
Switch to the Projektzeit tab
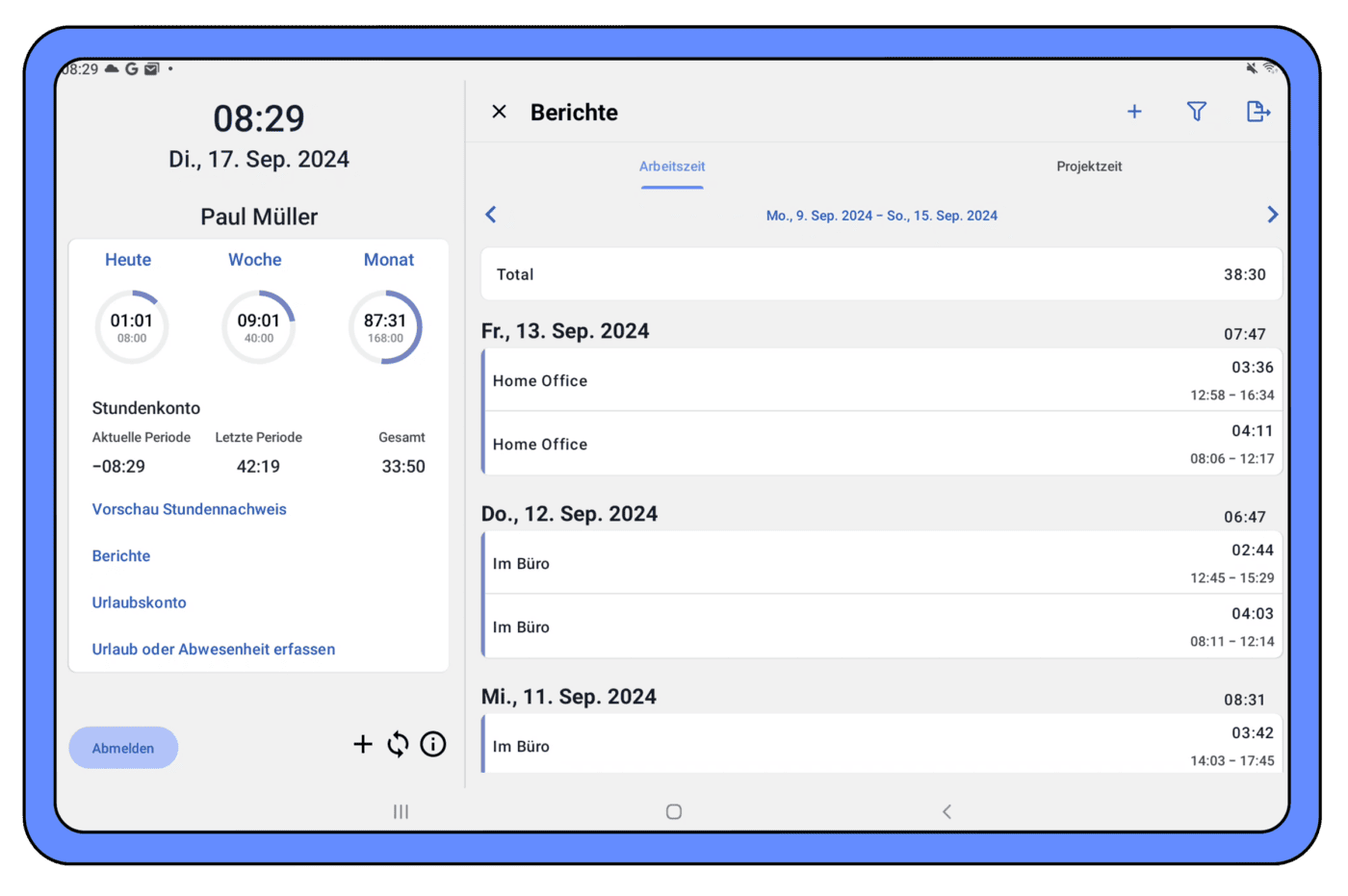(x=1089, y=166)
